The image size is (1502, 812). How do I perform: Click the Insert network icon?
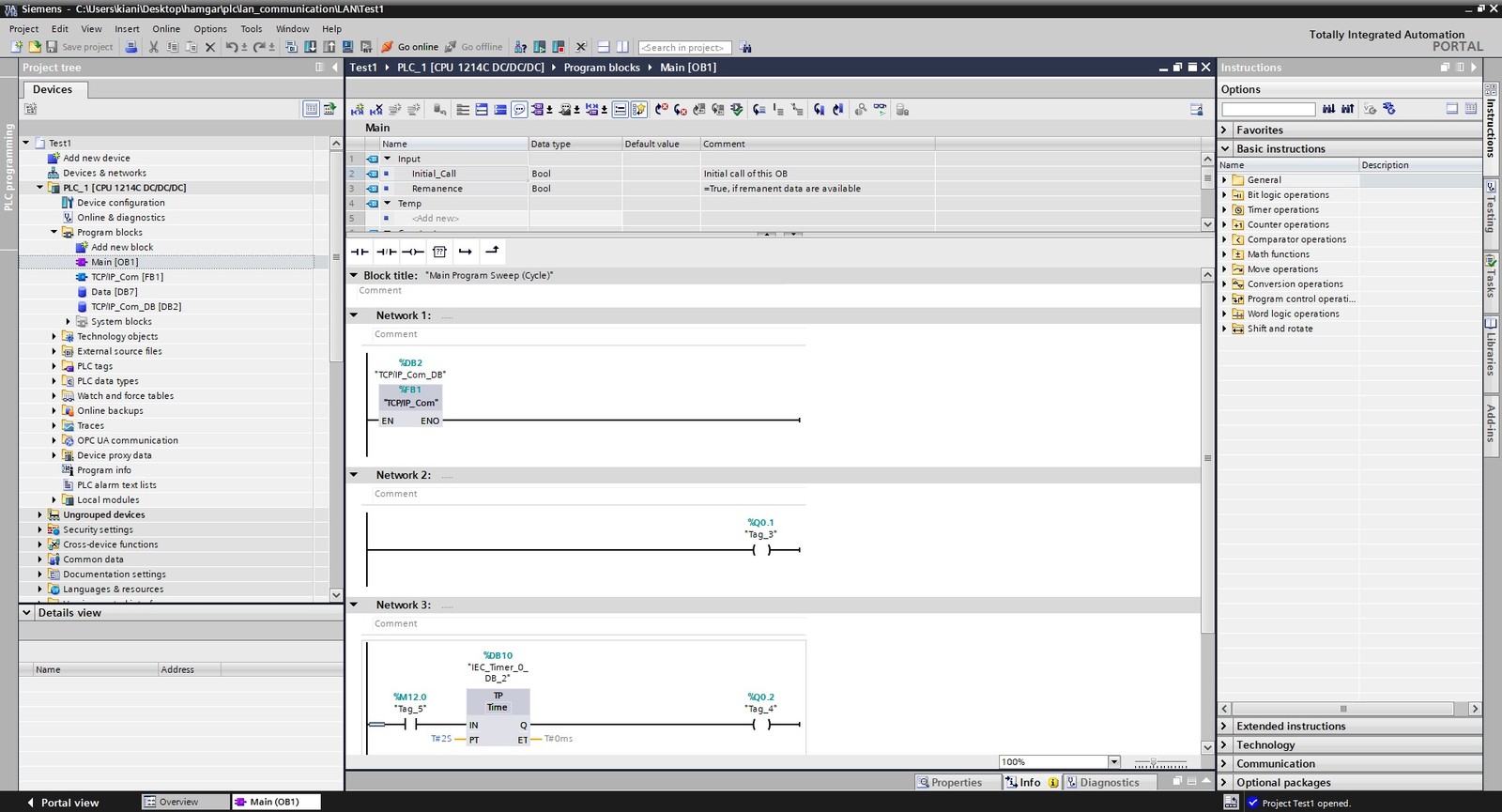tap(357, 110)
